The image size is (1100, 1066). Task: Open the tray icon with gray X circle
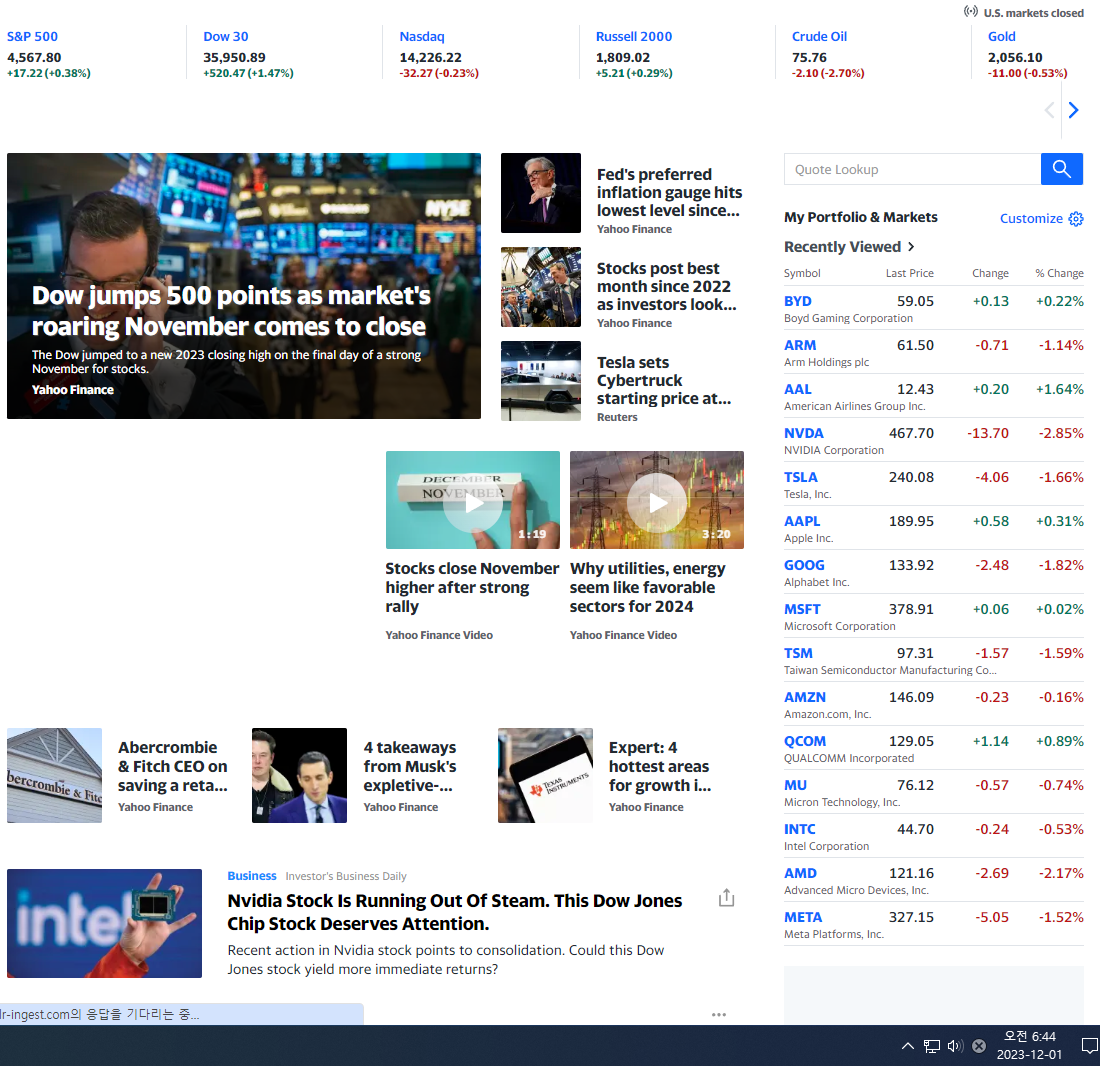click(x=979, y=1046)
